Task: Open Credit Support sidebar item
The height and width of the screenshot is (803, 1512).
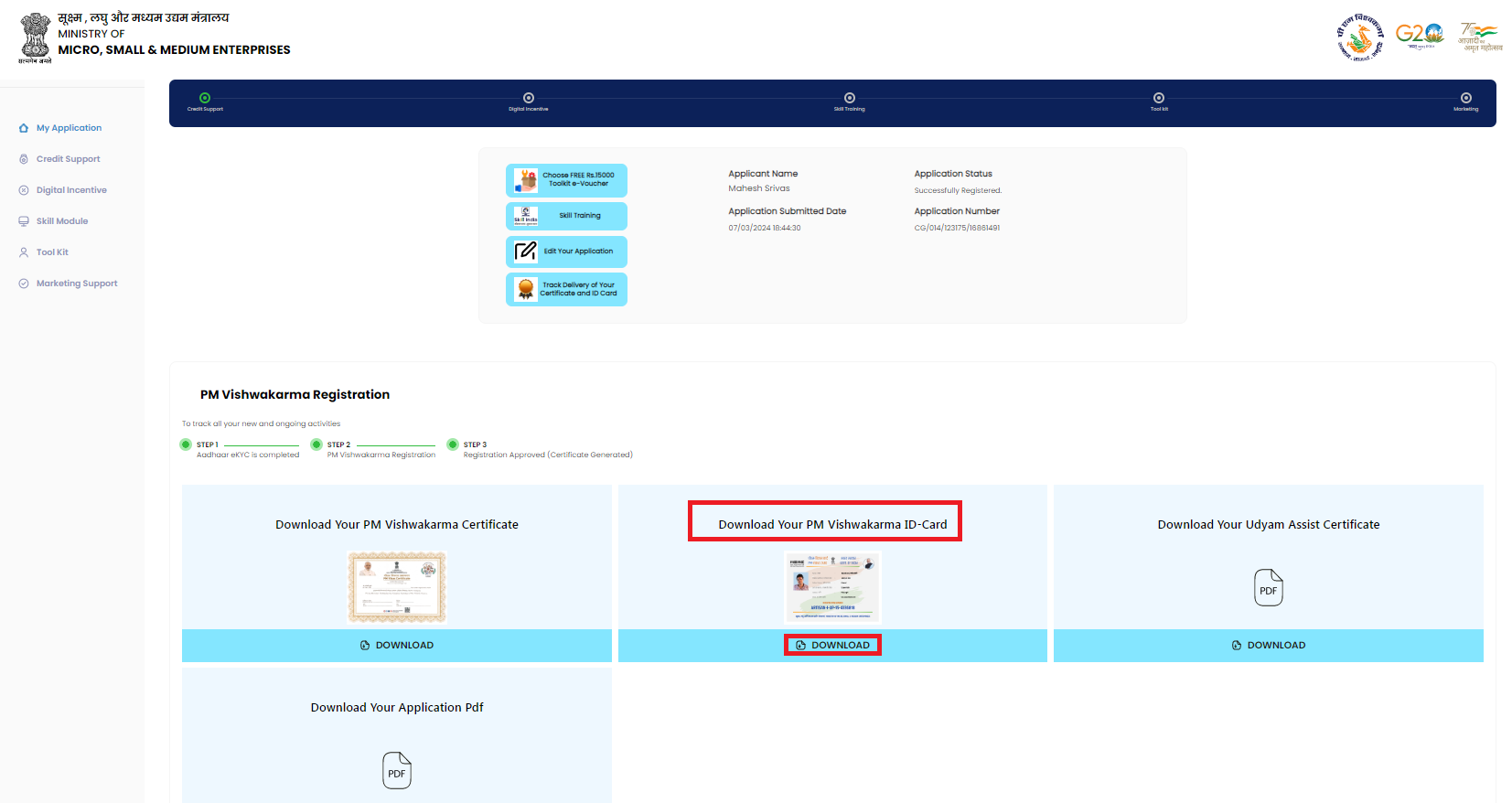Action: (x=68, y=159)
